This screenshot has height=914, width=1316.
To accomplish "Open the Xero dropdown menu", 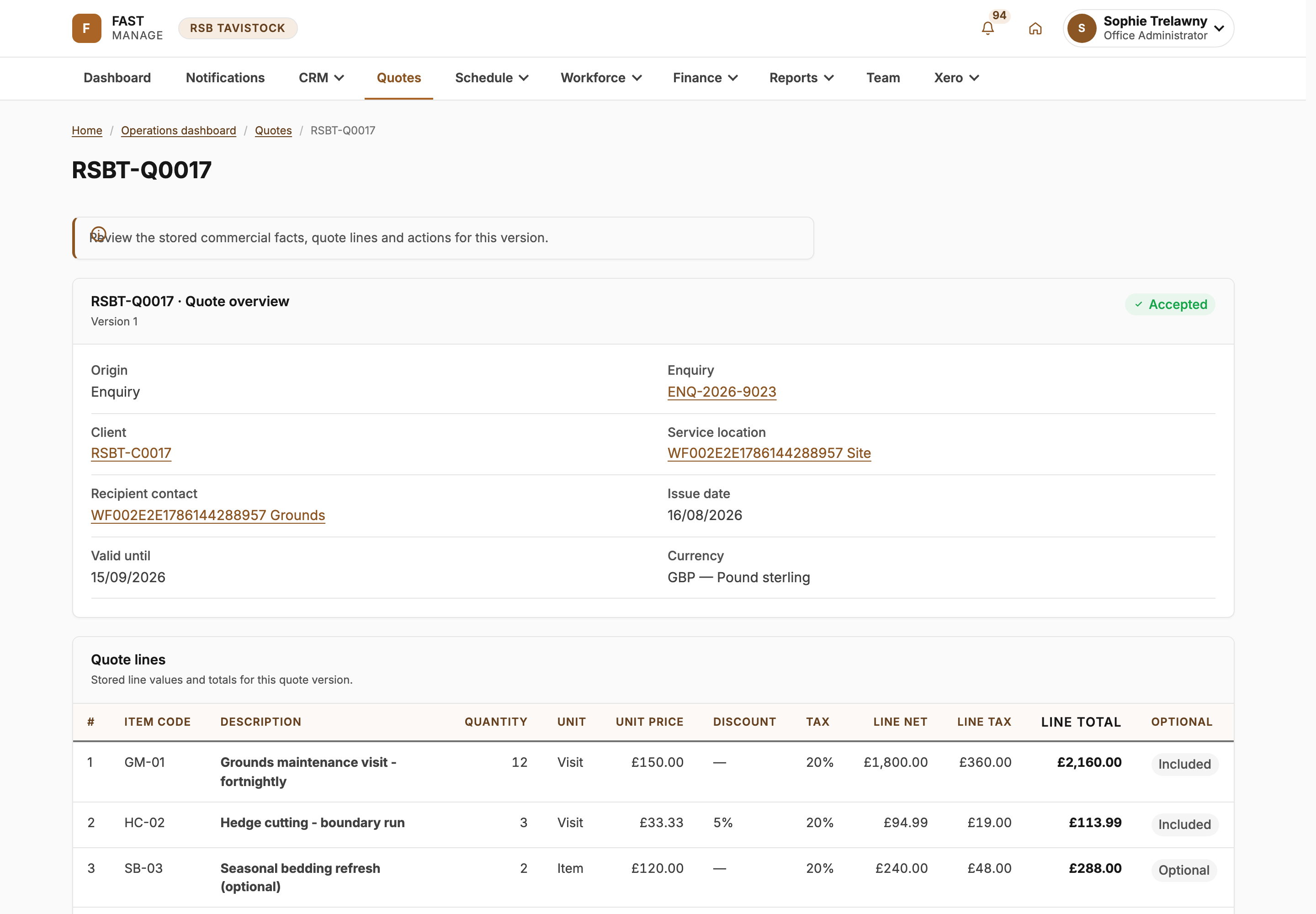I will click(956, 78).
